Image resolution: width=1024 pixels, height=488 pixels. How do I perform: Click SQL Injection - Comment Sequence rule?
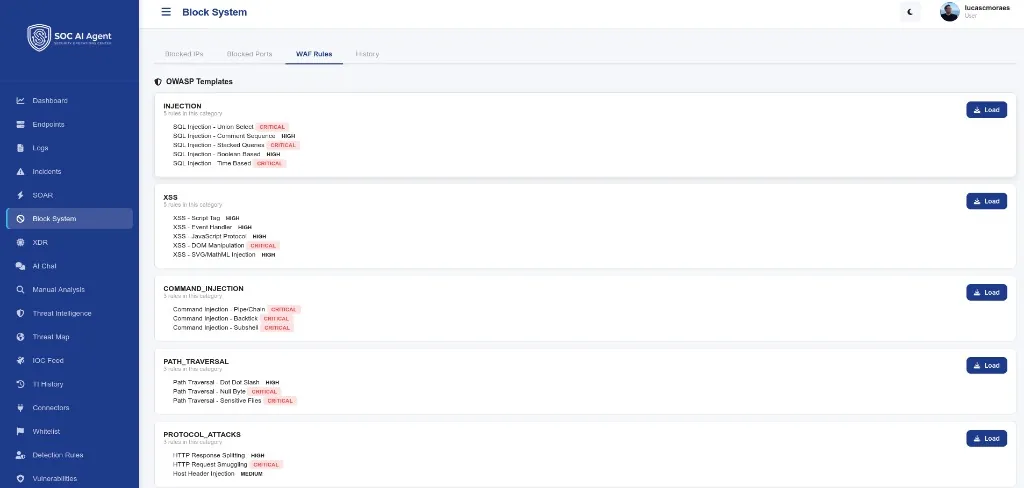point(224,136)
